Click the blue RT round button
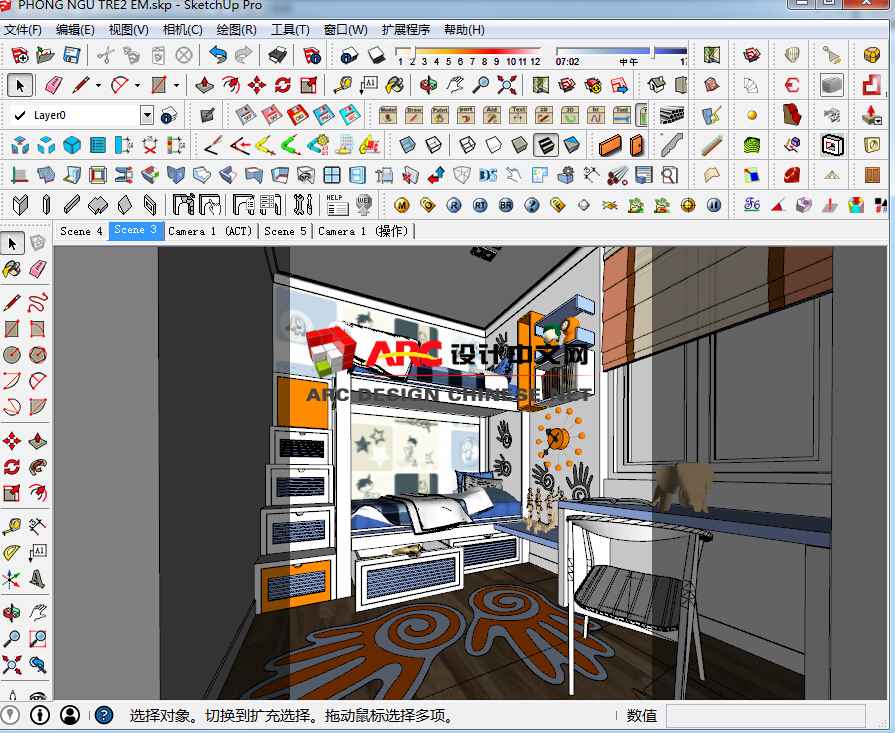The image size is (895, 733). (x=480, y=204)
